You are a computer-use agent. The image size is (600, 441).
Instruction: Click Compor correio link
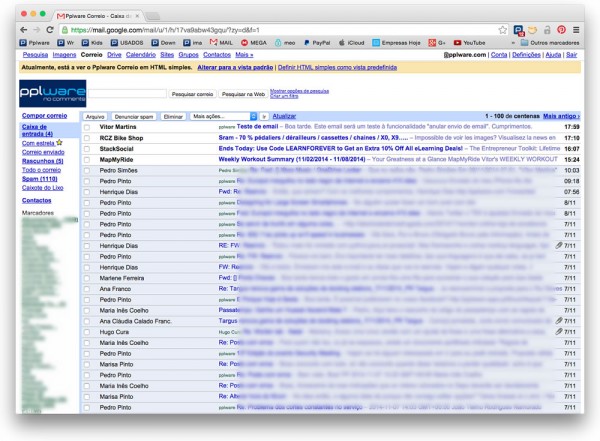tap(44, 116)
